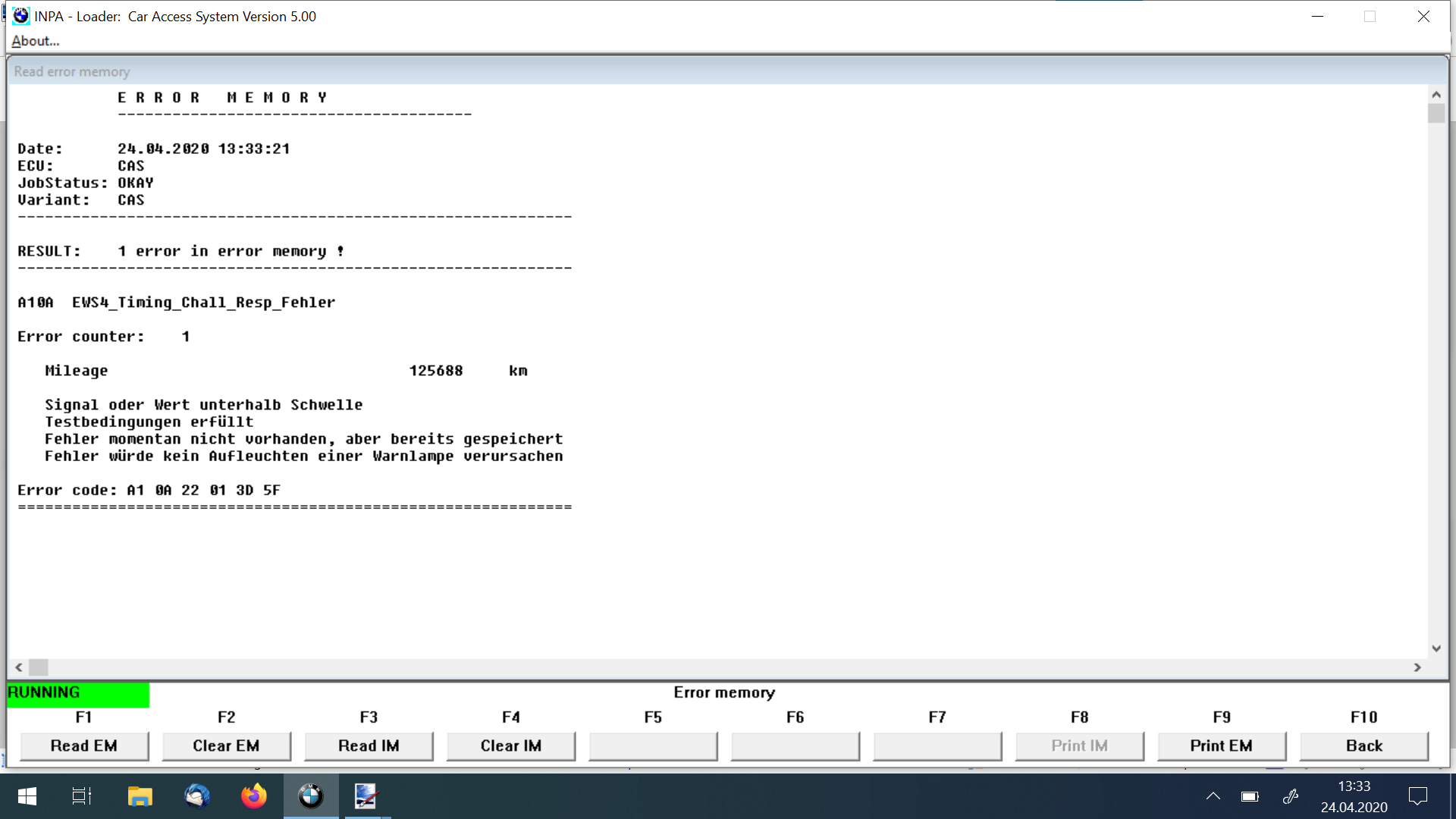Click the empty F7 button
This screenshot has width=1456, height=819.
point(937,745)
